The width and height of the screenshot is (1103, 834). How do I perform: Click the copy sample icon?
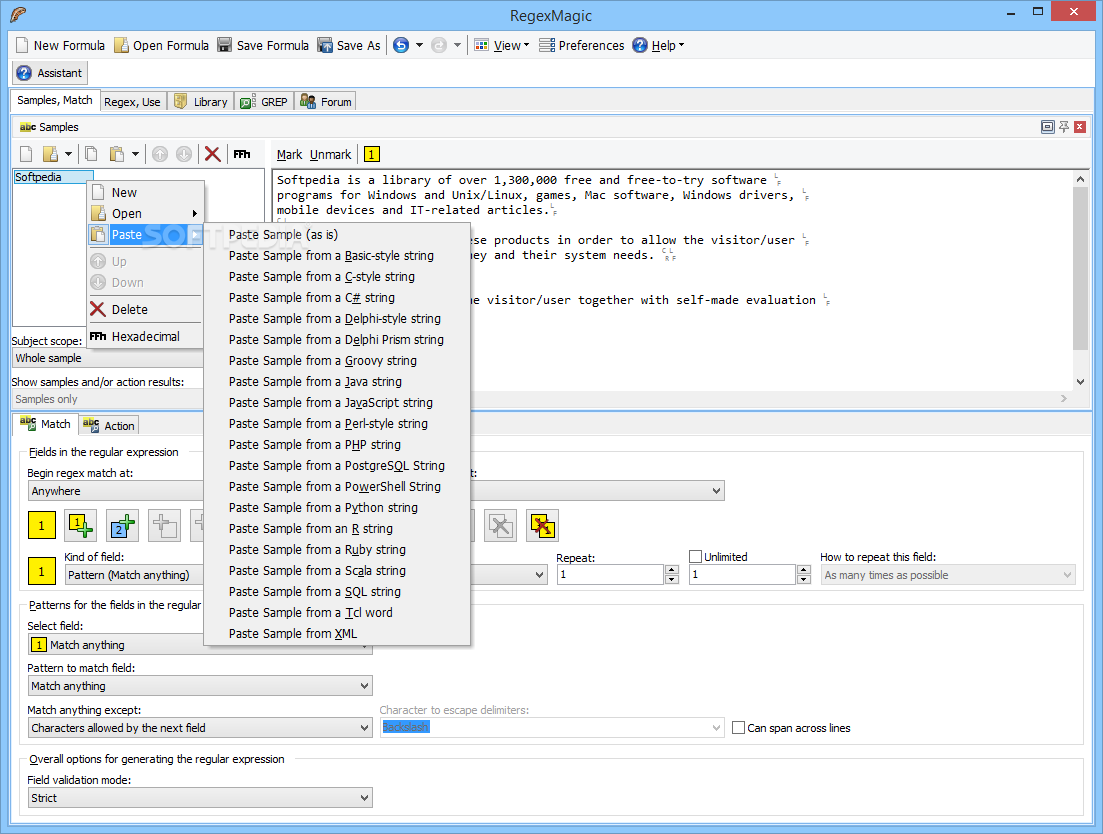(x=91, y=154)
